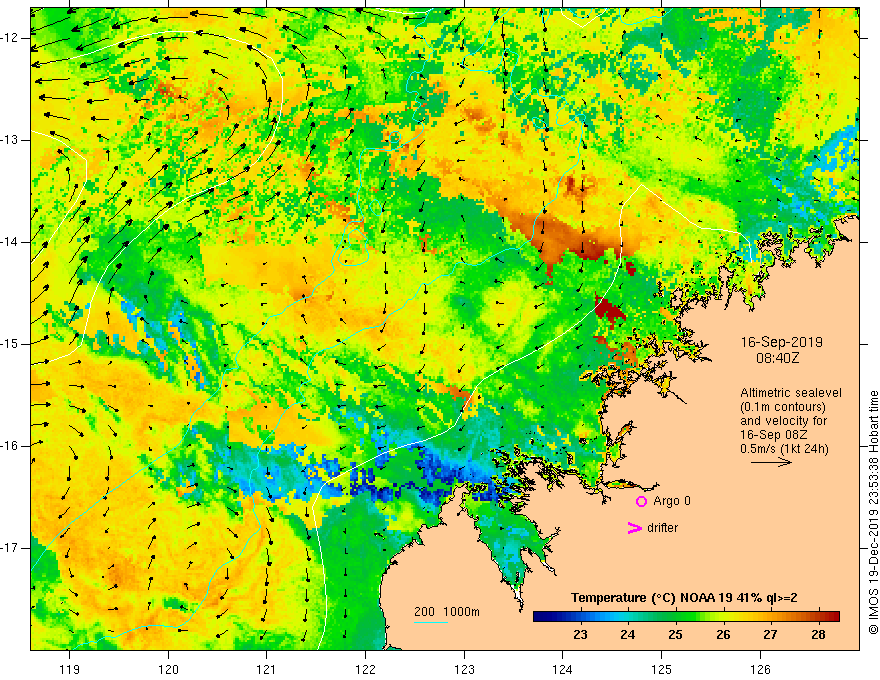Click the 23 value on the color bar
This screenshot has width=880, height=680.
580,635
